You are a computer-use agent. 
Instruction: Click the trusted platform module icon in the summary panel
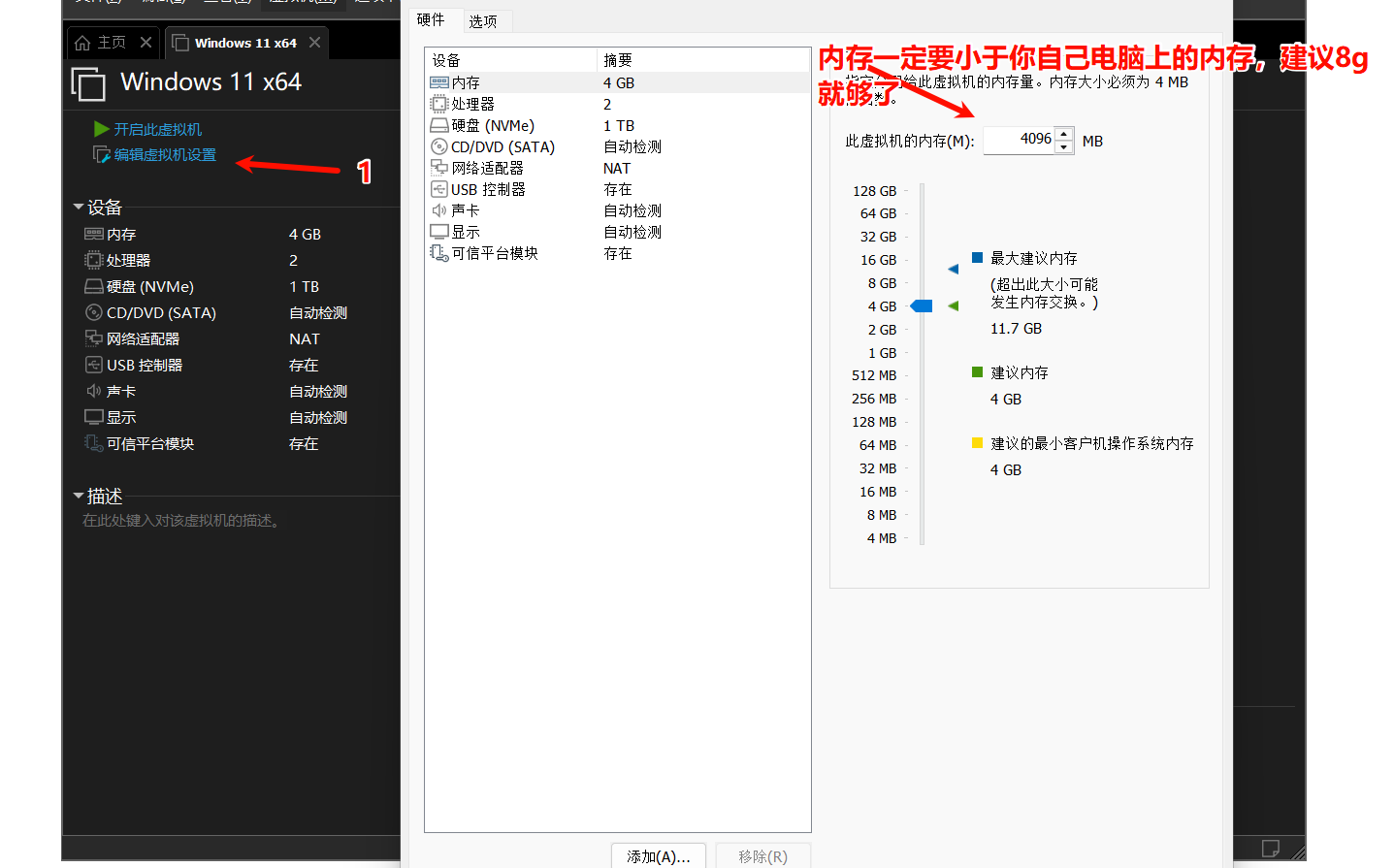tap(94, 443)
